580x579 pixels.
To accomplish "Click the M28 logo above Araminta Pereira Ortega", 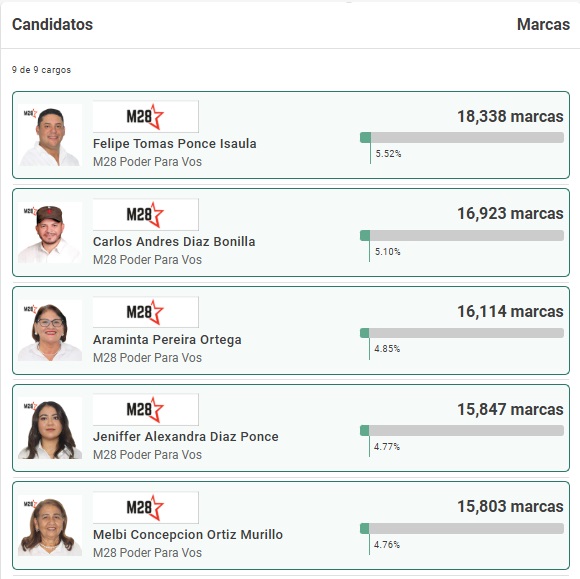I will [x=145, y=312].
